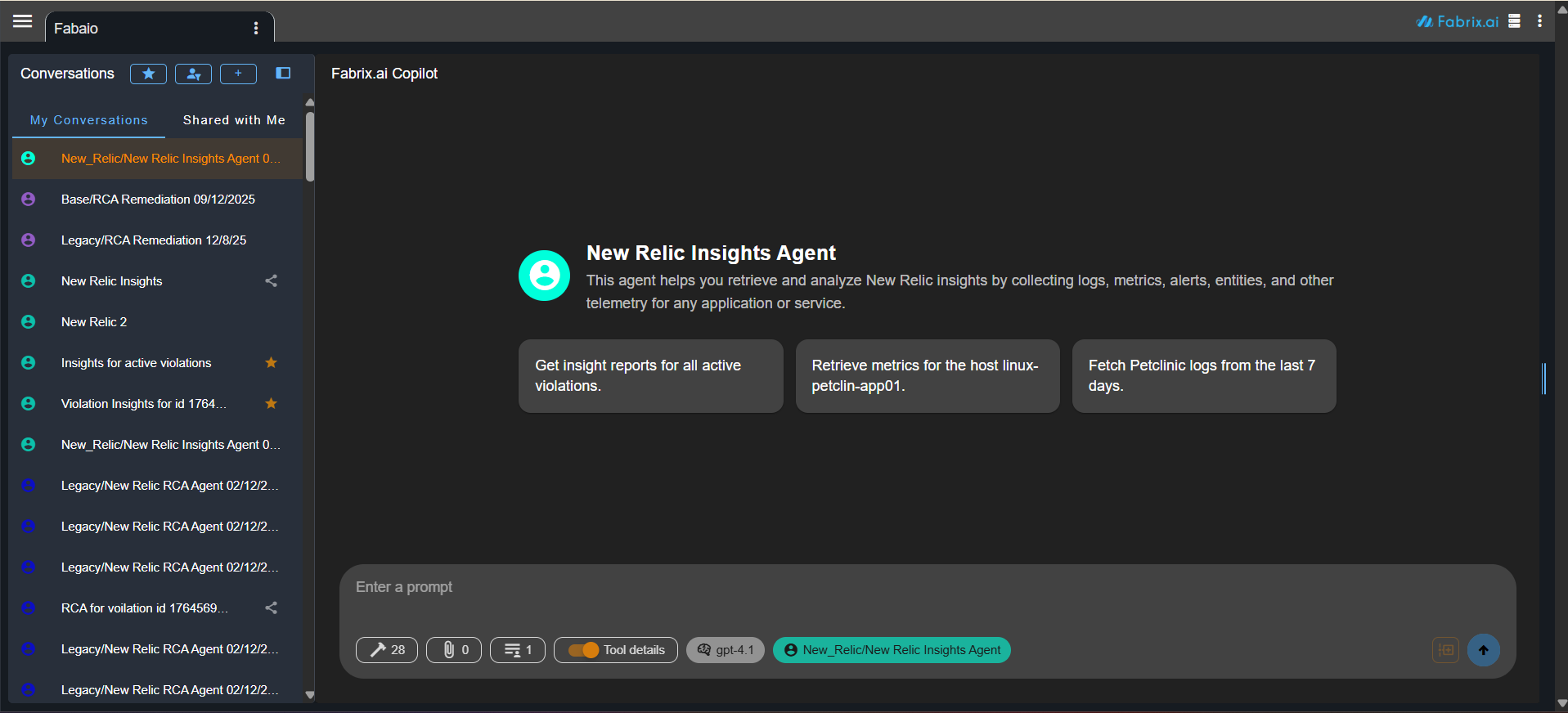The height and width of the screenshot is (713, 1568).
Task: Toggle star on Violation Insights conversation
Action: pos(272,404)
